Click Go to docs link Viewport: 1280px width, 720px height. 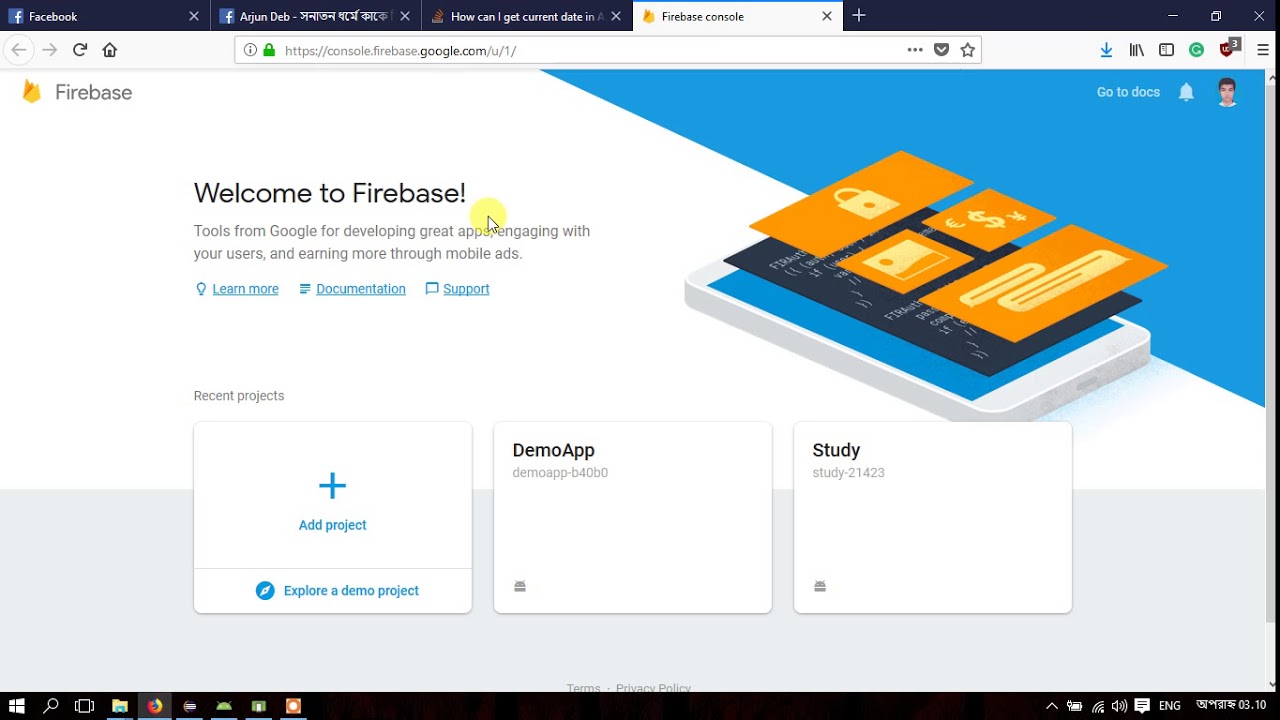click(1128, 92)
